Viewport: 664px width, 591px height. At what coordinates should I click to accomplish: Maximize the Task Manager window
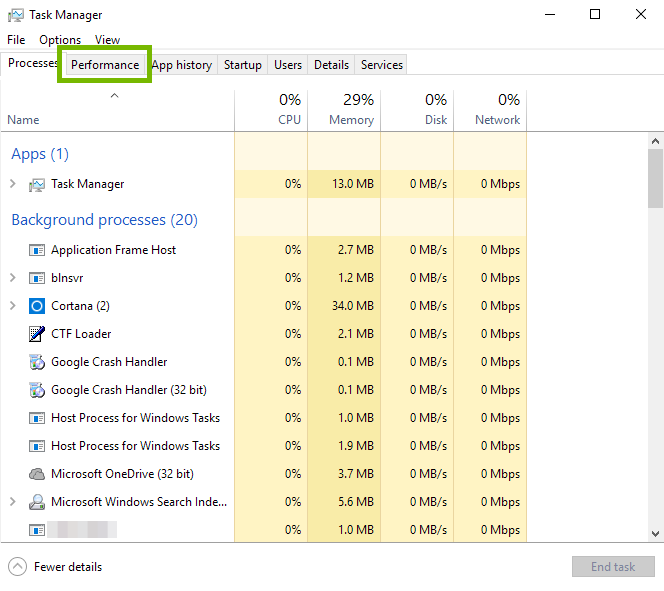[595, 14]
